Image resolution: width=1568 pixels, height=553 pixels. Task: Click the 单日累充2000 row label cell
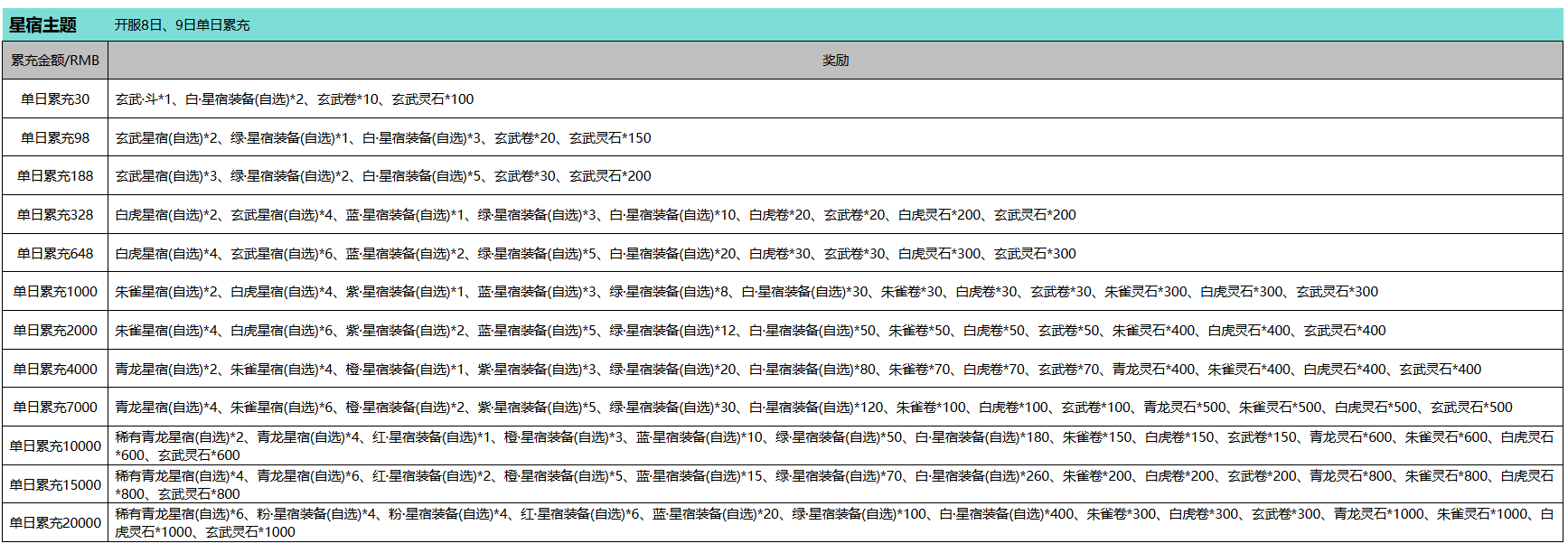pos(55,331)
